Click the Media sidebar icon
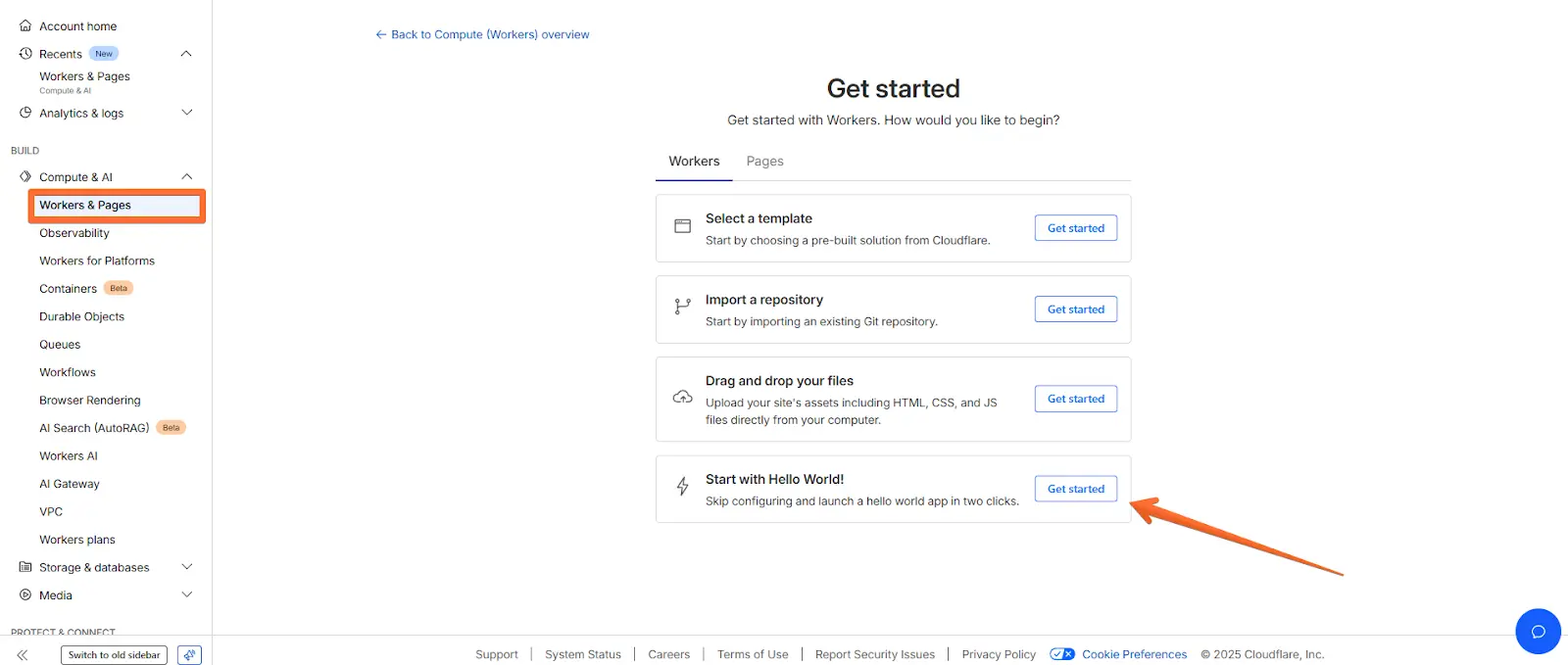 pos(25,594)
